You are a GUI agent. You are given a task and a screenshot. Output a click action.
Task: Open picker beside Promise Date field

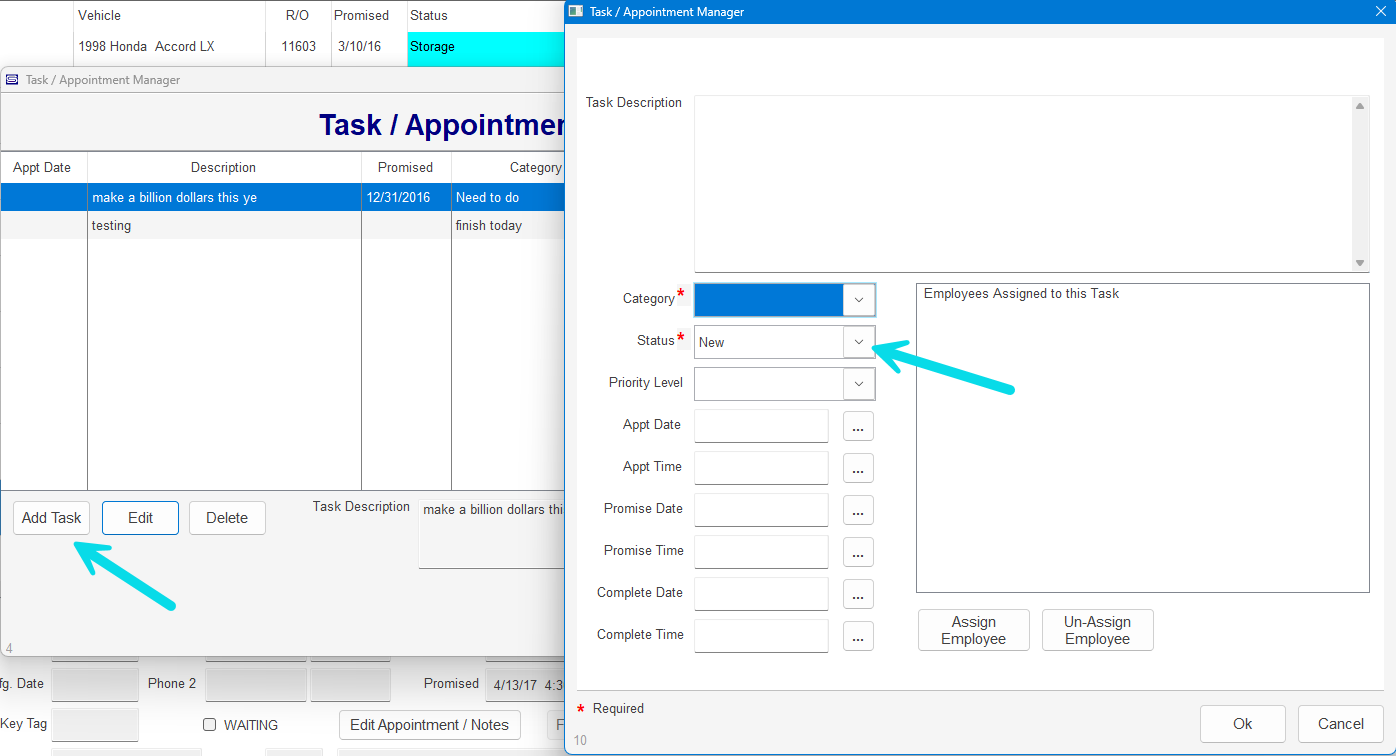[858, 510]
